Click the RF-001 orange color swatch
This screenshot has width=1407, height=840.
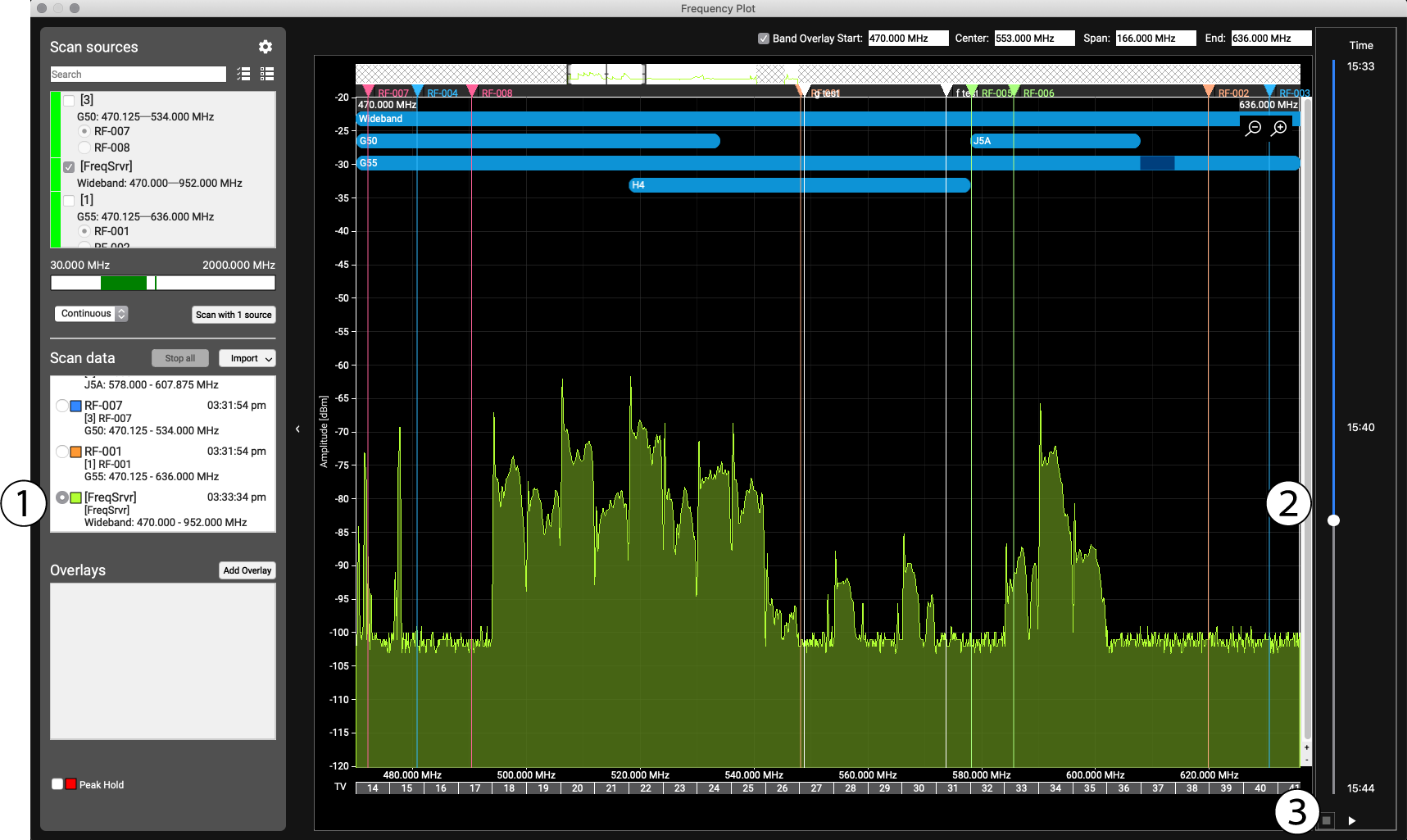(x=75, y=452)
